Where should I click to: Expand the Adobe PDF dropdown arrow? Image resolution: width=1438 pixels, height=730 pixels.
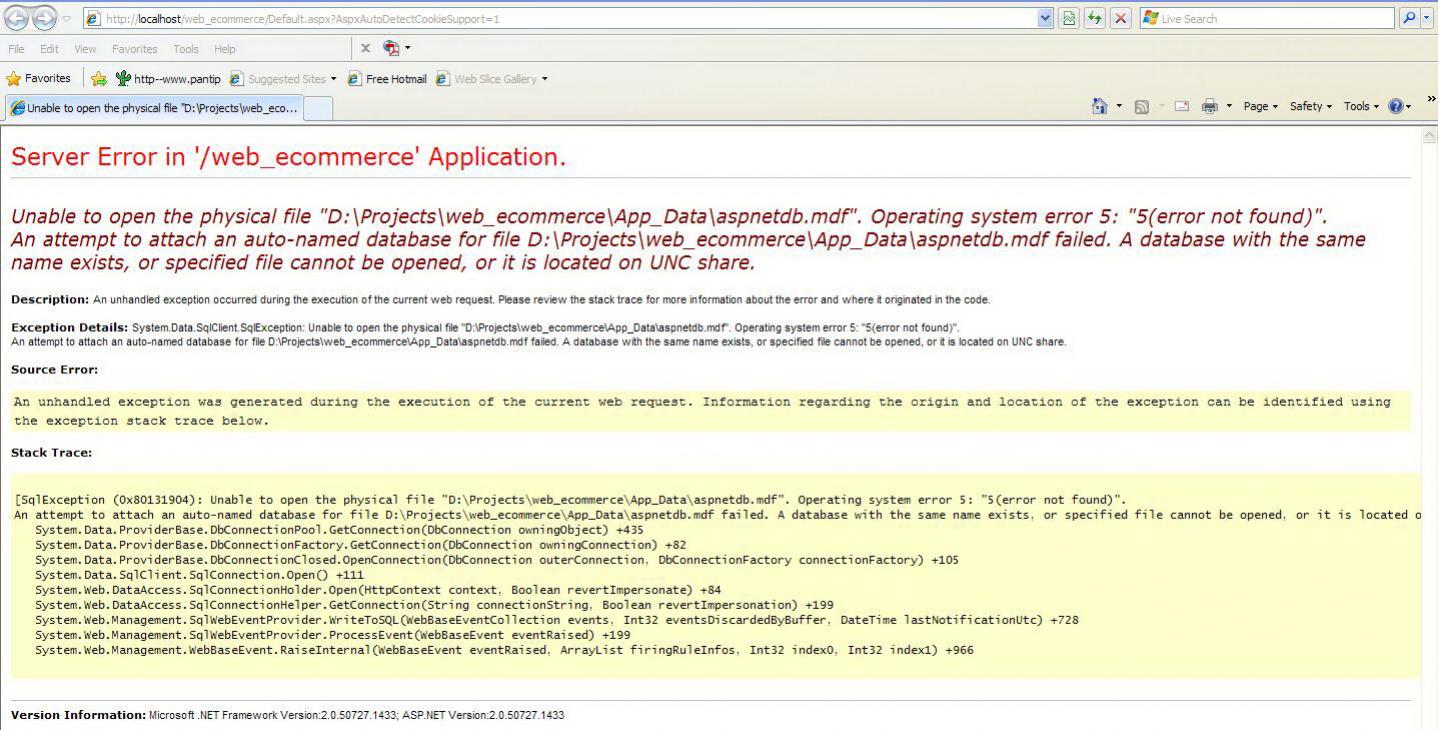coord(407,48)
